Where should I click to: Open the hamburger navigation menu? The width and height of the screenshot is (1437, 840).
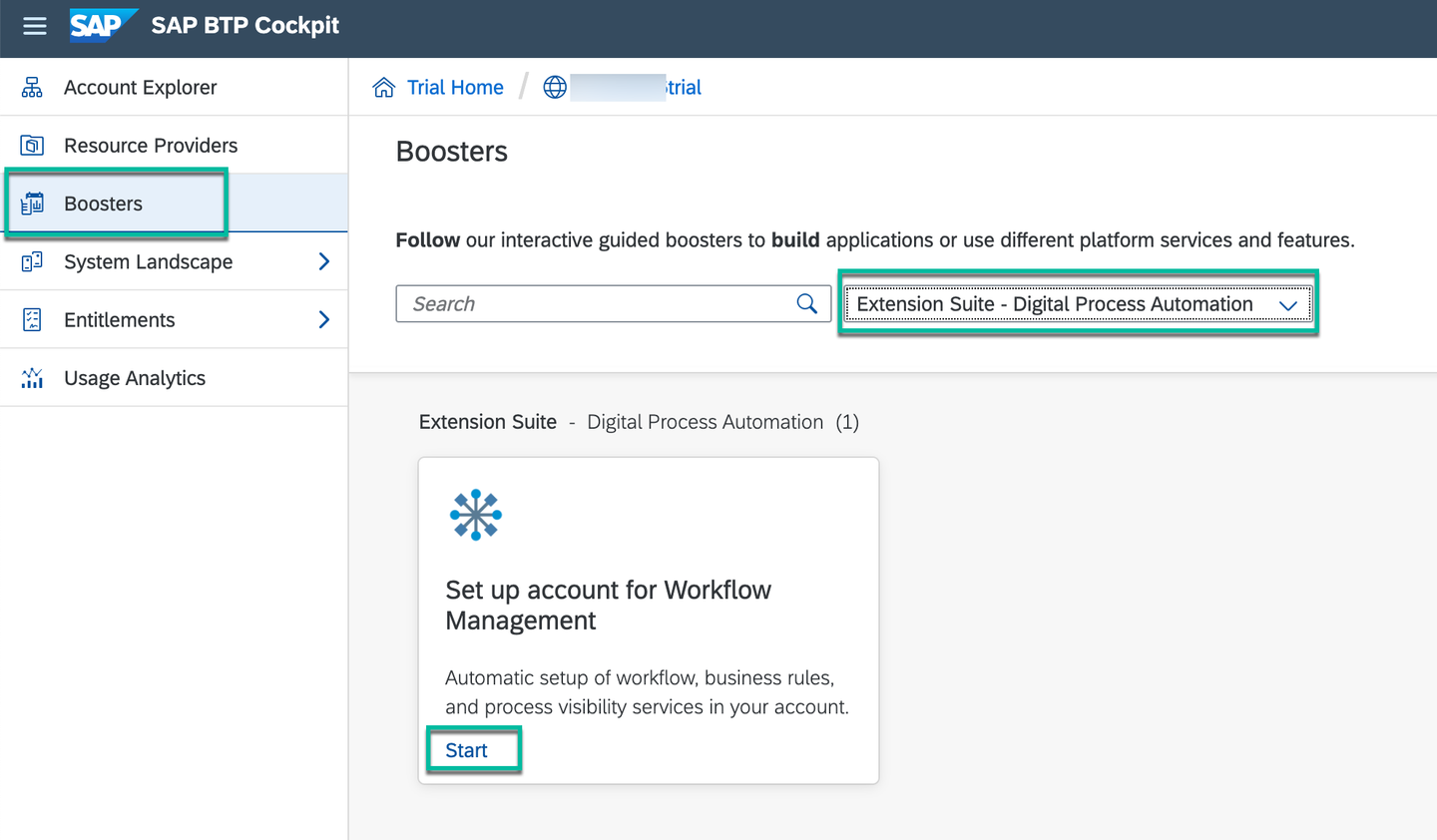click(x=35, y=26)
